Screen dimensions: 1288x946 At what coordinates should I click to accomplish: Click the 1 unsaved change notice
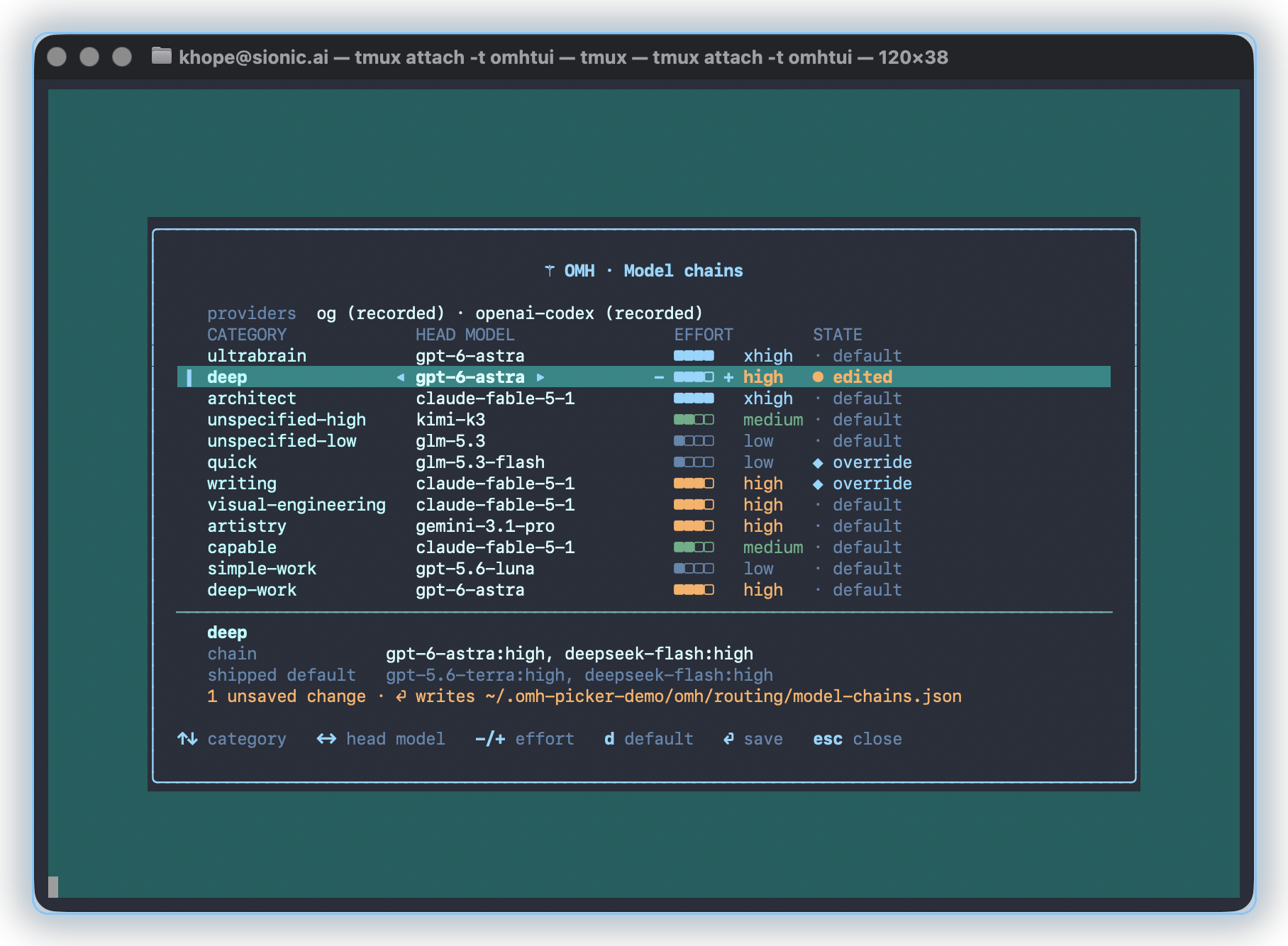(287, 696)
